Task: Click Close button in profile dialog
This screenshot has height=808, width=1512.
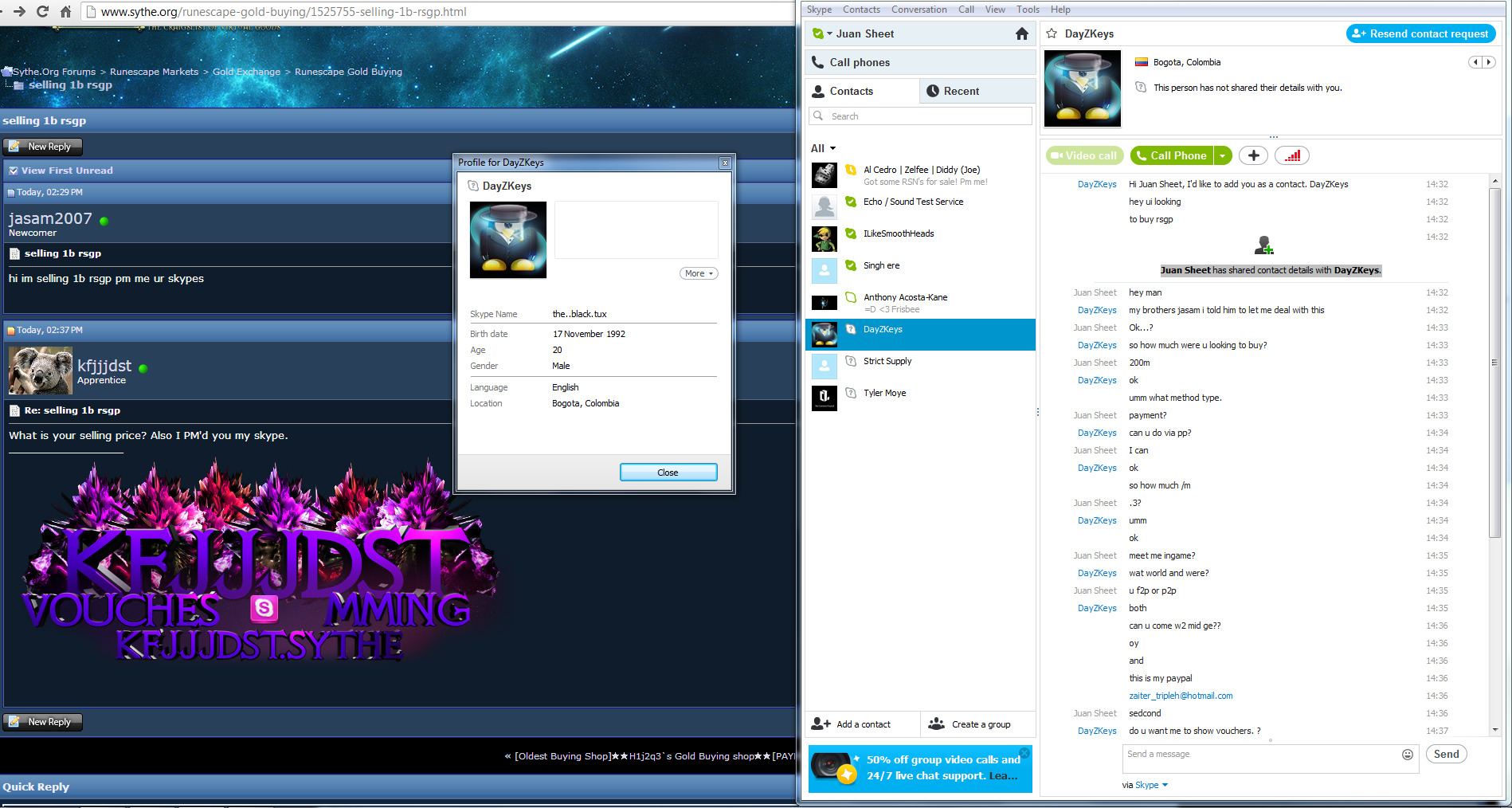Action: coord(668,473)
